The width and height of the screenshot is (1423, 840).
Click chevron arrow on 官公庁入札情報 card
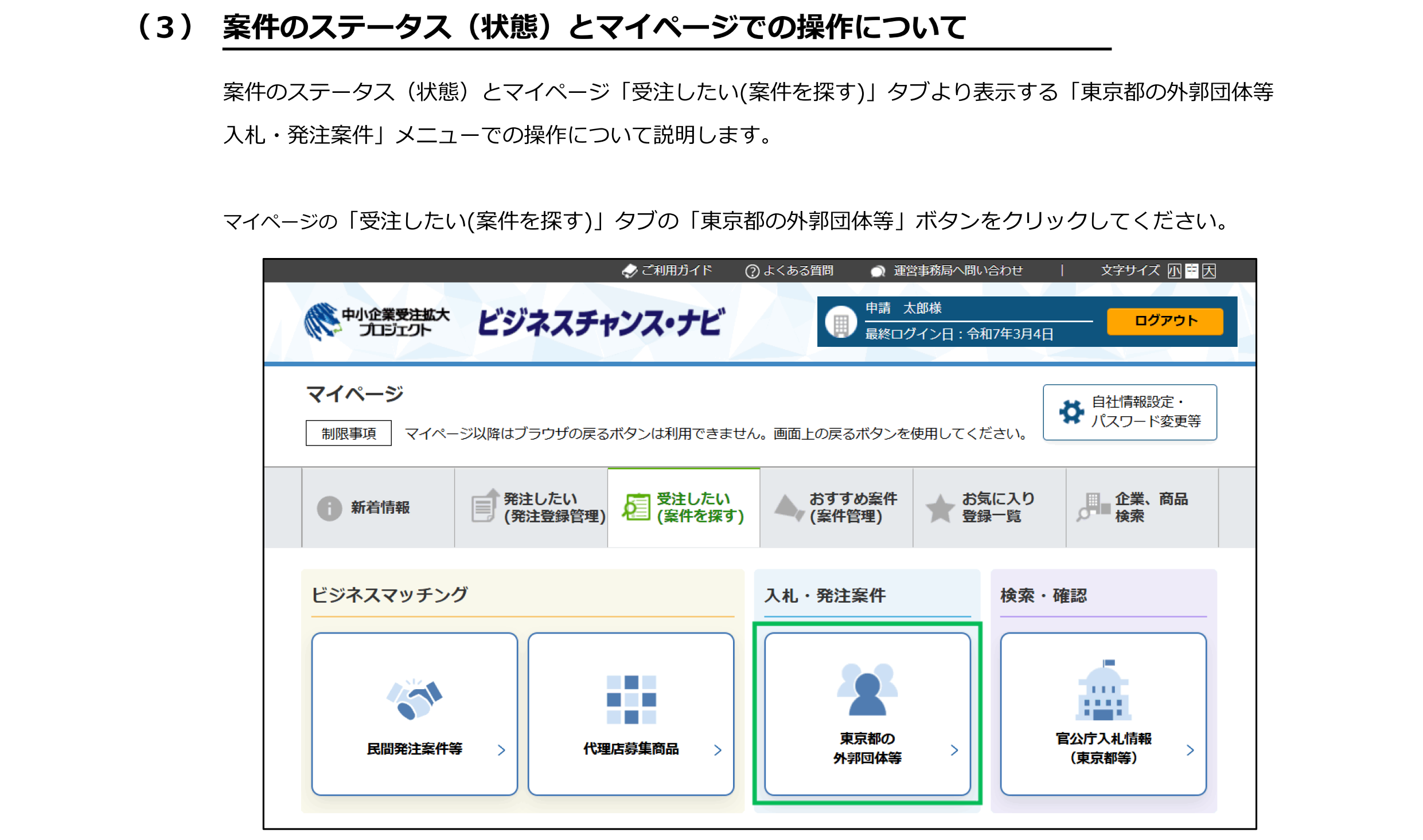coord(1190,750)
